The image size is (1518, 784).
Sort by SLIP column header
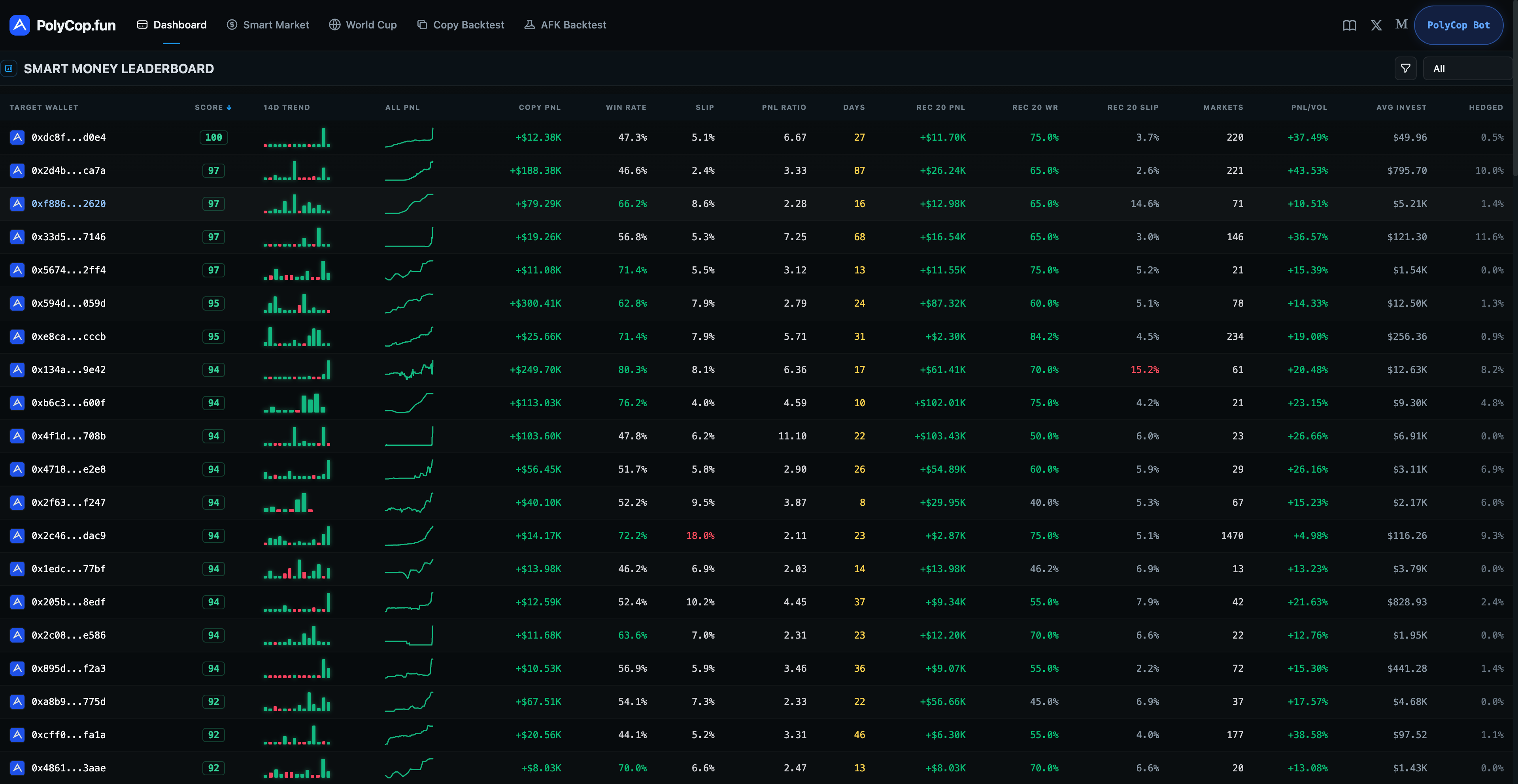coord(705,107)
